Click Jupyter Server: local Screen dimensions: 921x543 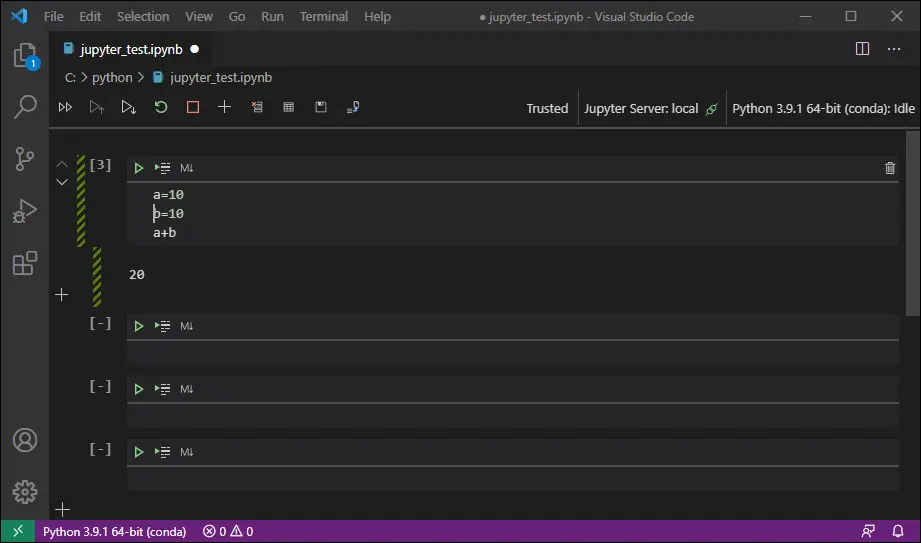click(651, 109)
